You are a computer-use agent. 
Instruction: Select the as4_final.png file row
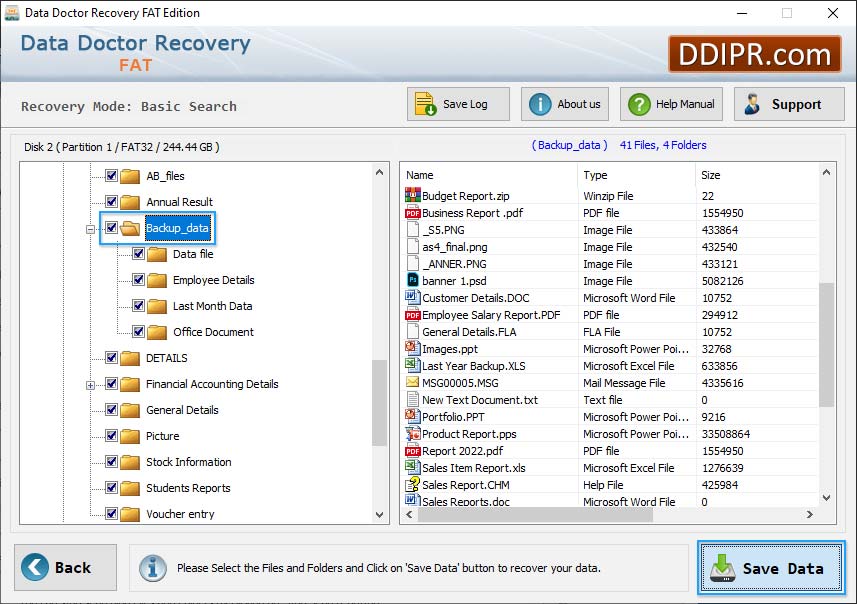click(611, 247)
